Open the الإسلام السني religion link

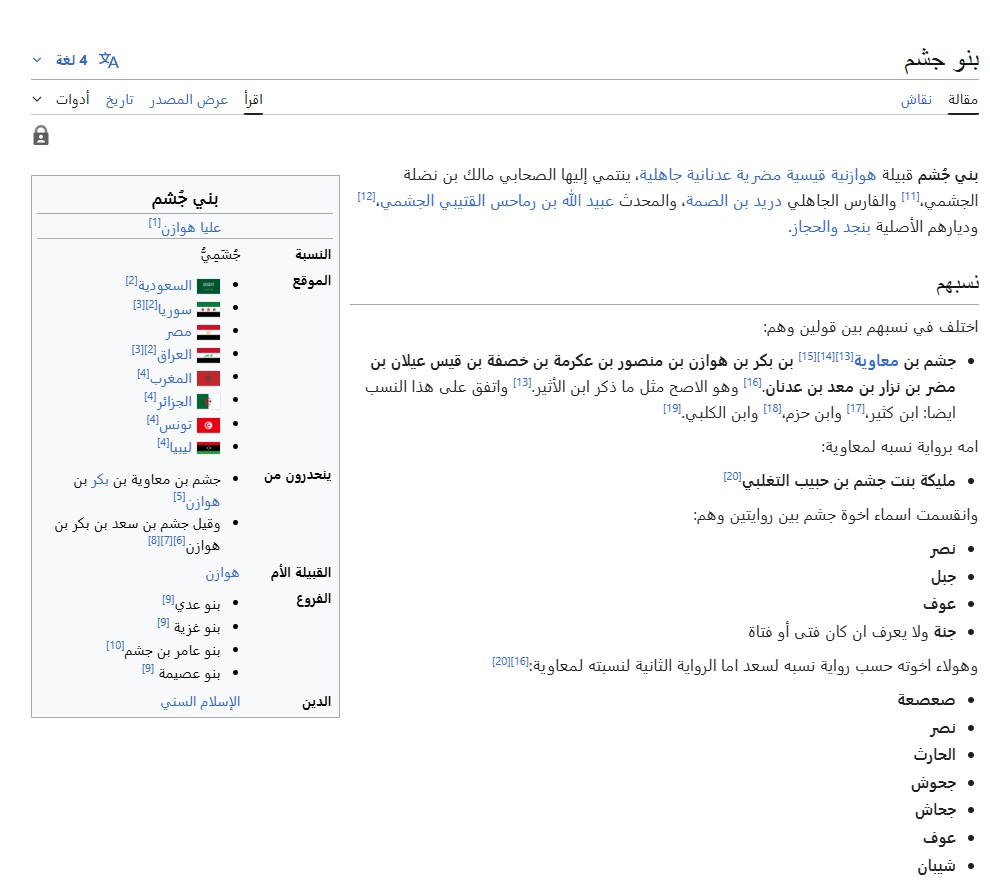200,702
